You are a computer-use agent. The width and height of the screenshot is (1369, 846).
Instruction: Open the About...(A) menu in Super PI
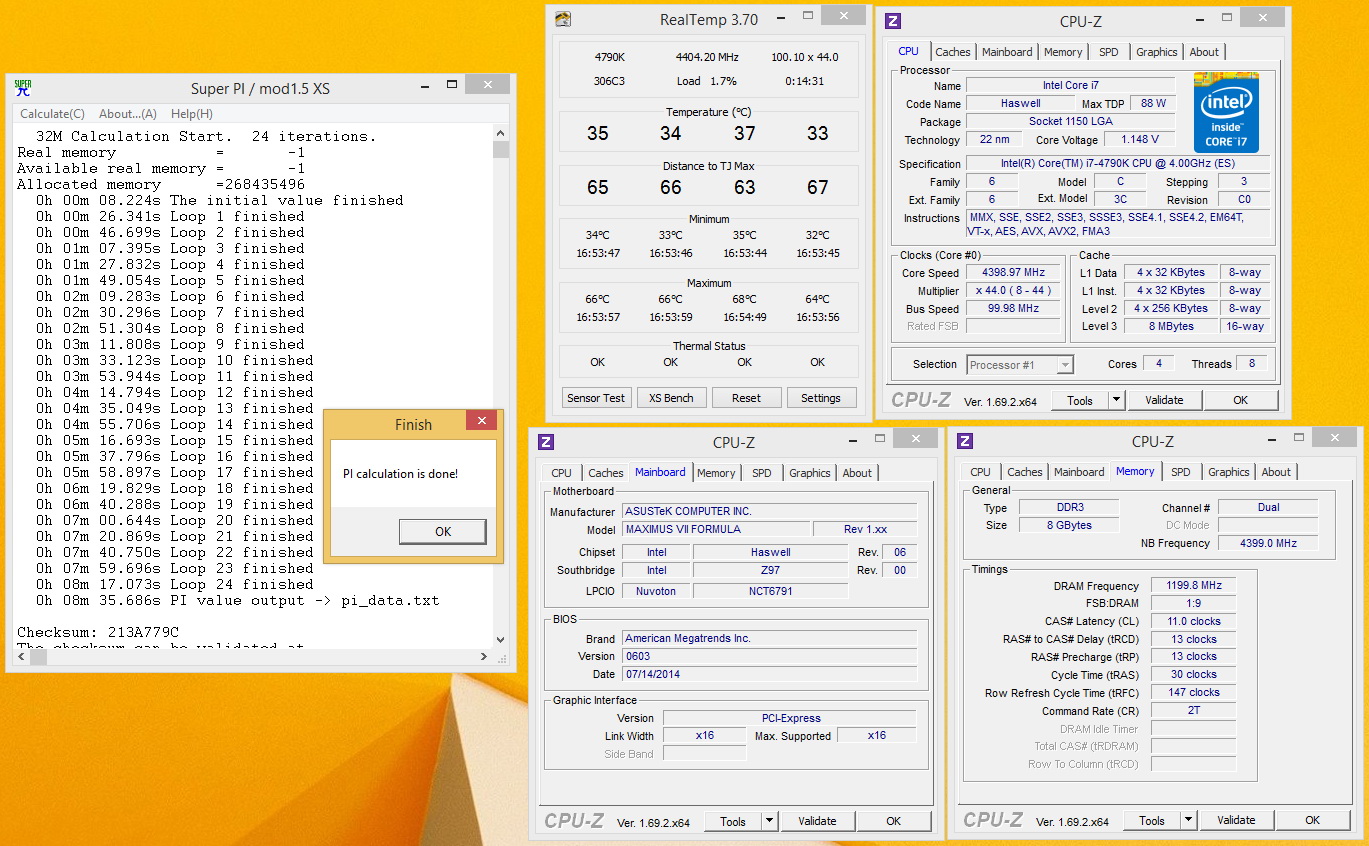[x=128, y=114]
